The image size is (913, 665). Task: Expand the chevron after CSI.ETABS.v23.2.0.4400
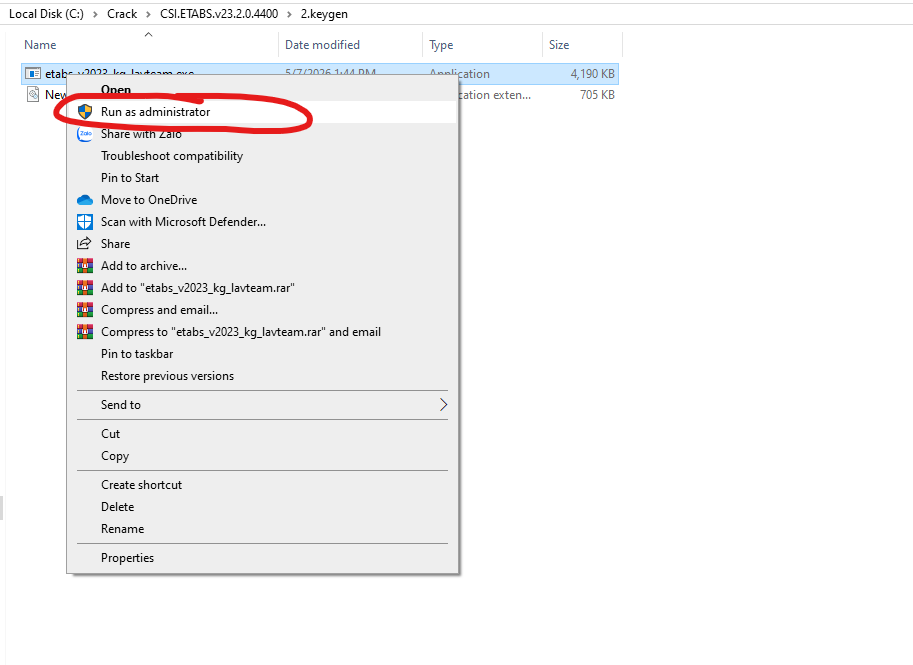tap(289, 14)
